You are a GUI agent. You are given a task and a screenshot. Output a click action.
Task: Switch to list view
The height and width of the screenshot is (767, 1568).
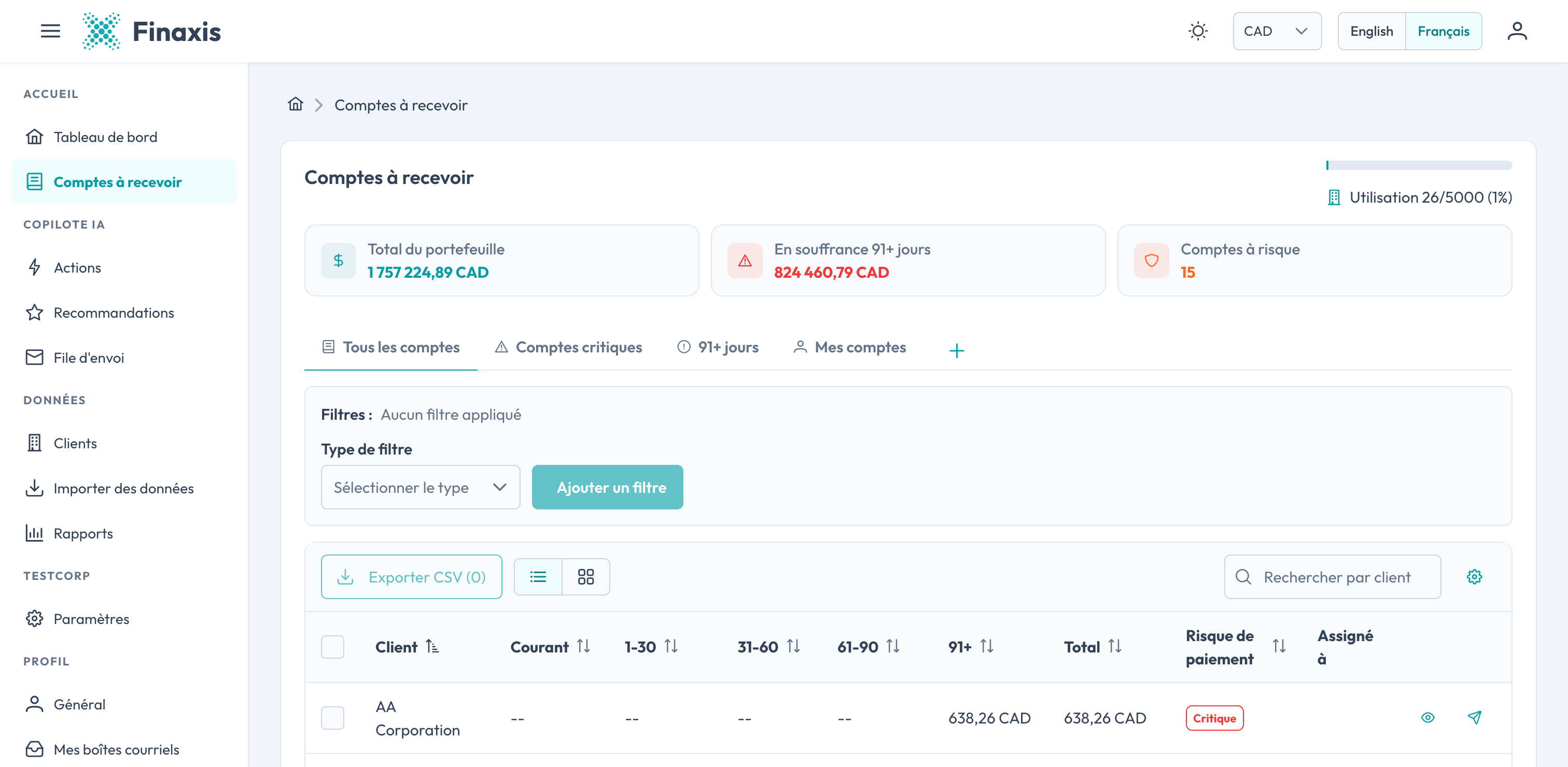pos(538,576)
